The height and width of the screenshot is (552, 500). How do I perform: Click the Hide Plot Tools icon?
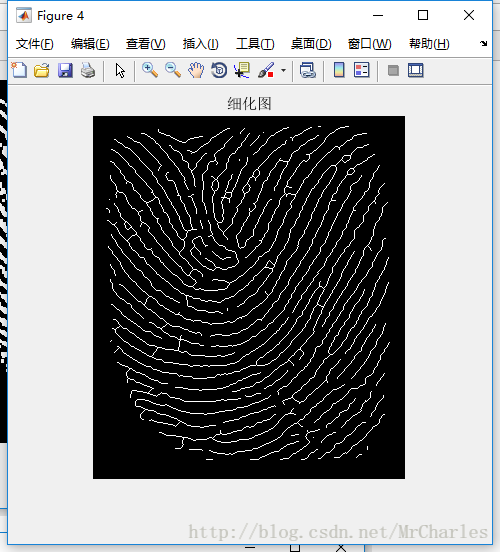click(x=393, y=70)
